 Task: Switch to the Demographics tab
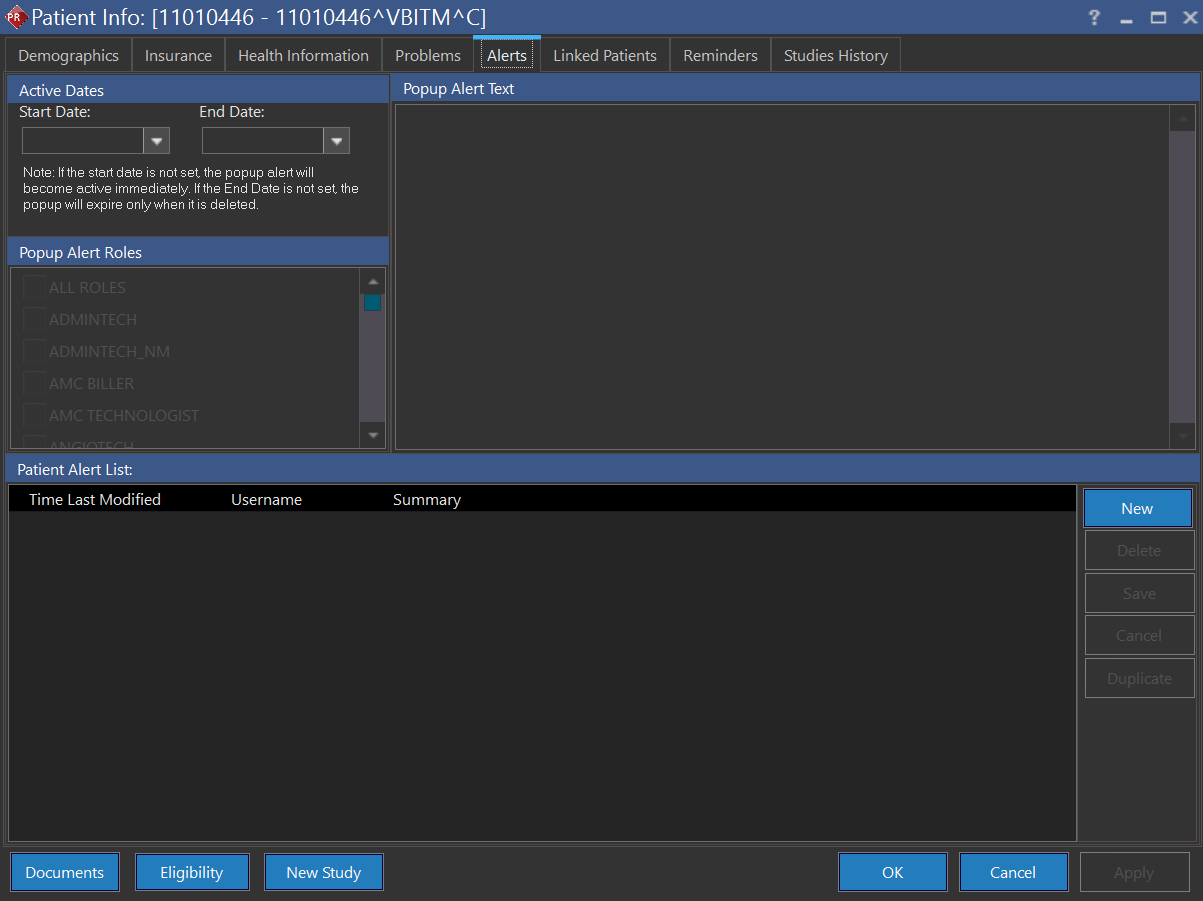pos(67,55)
